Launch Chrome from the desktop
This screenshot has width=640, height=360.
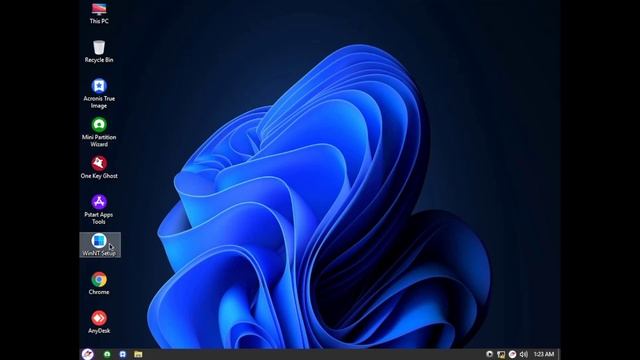pos(99,283)
